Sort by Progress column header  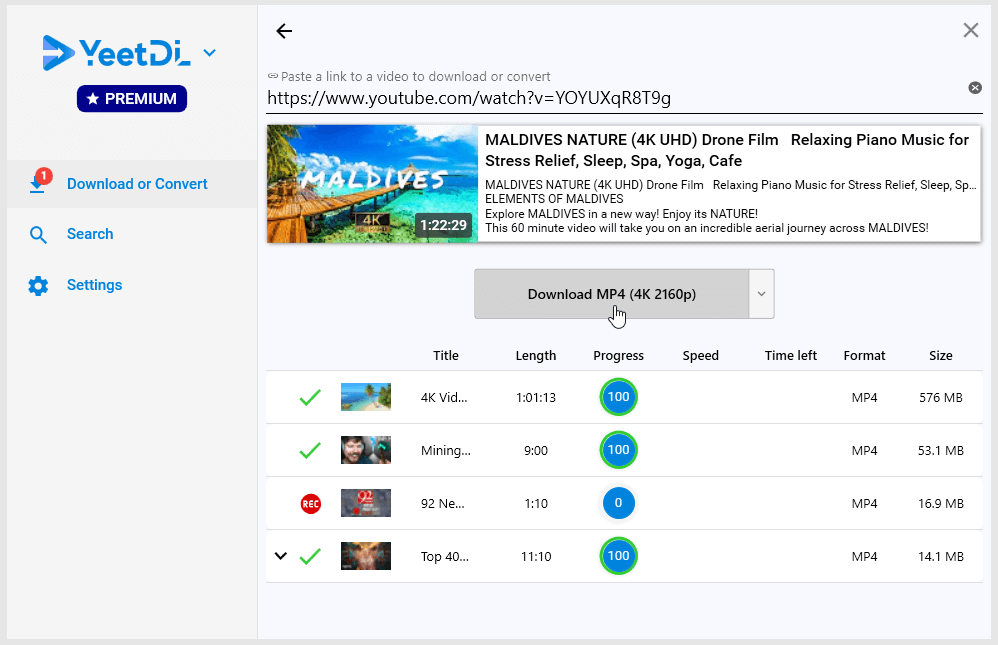coord(618,355)
